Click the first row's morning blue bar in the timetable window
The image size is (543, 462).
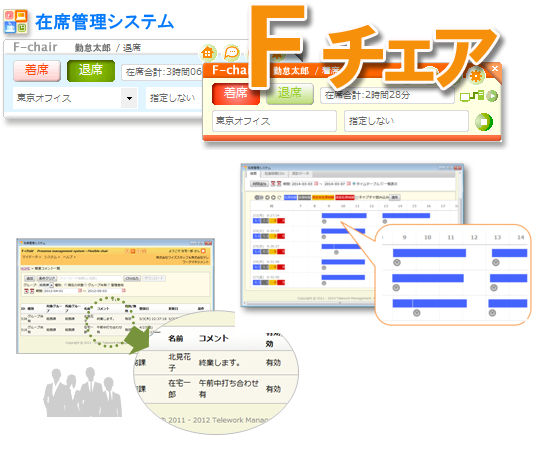(x=344, y=215)
